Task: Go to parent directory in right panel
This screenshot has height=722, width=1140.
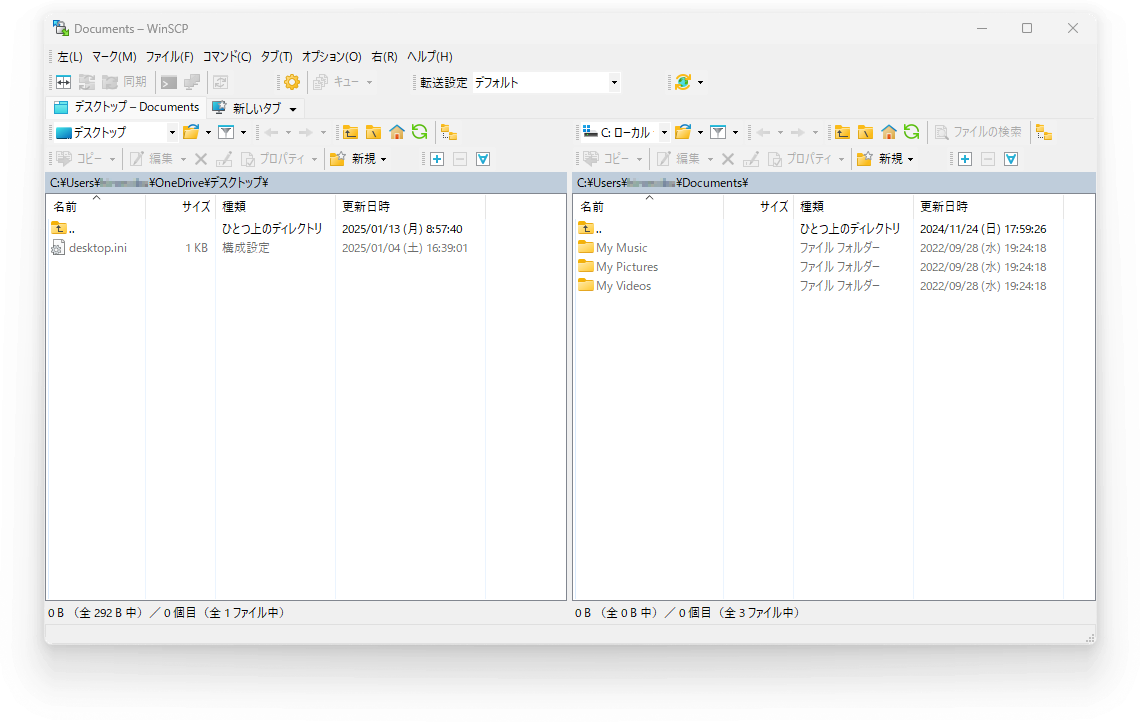Action: coord(843,132)
